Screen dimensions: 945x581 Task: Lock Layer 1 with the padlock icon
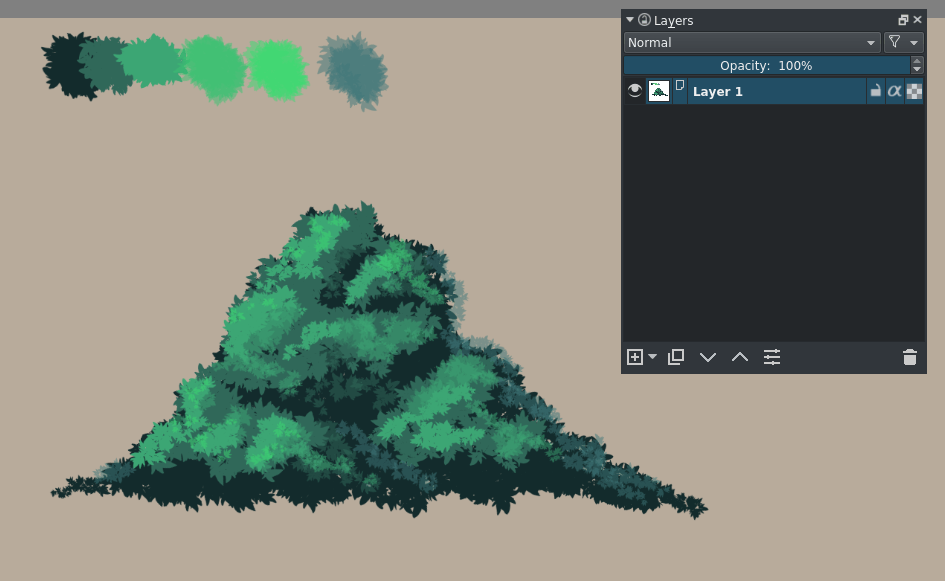coord(874,90)
